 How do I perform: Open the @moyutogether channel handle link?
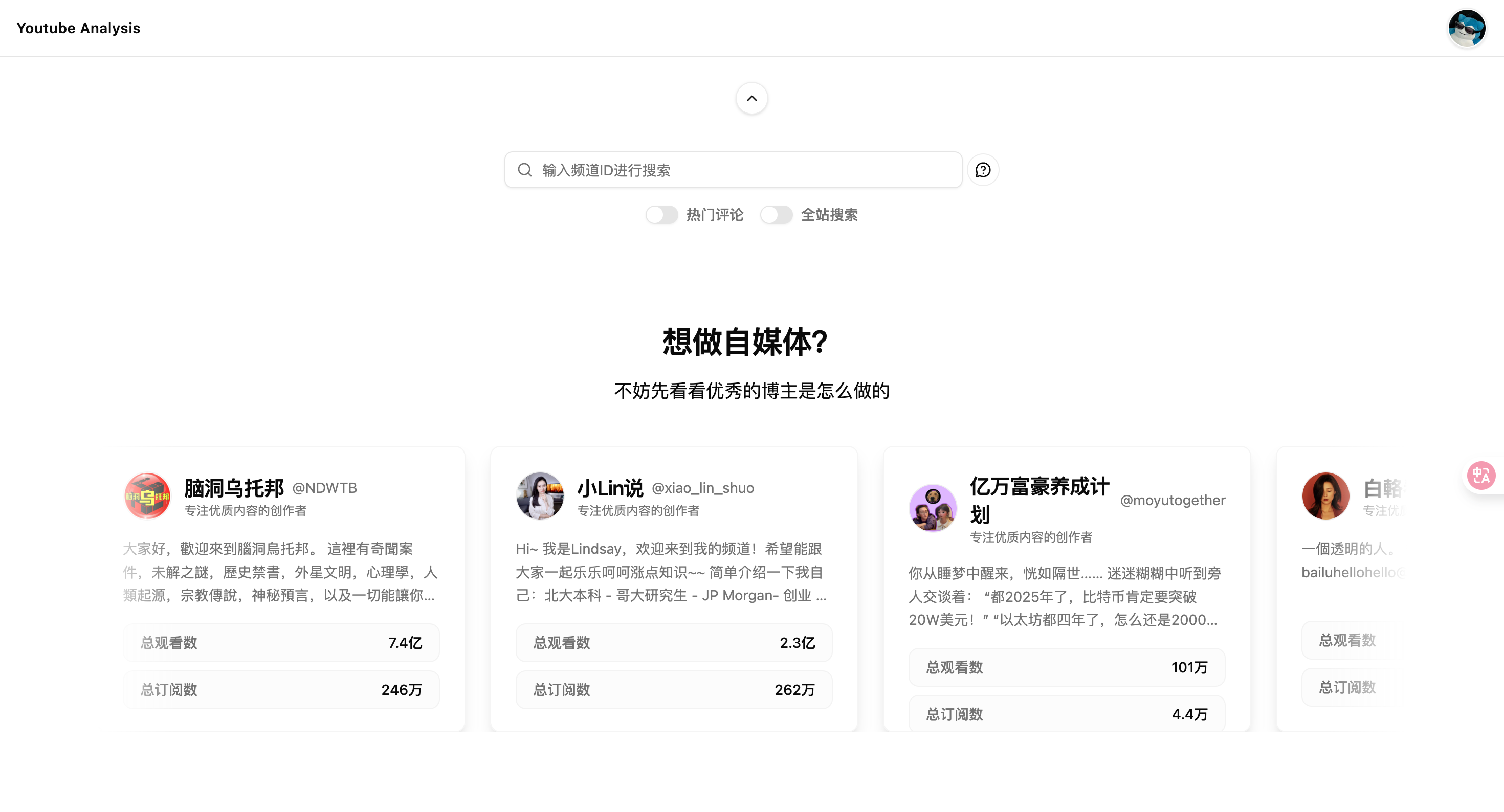pos(1174,500)
